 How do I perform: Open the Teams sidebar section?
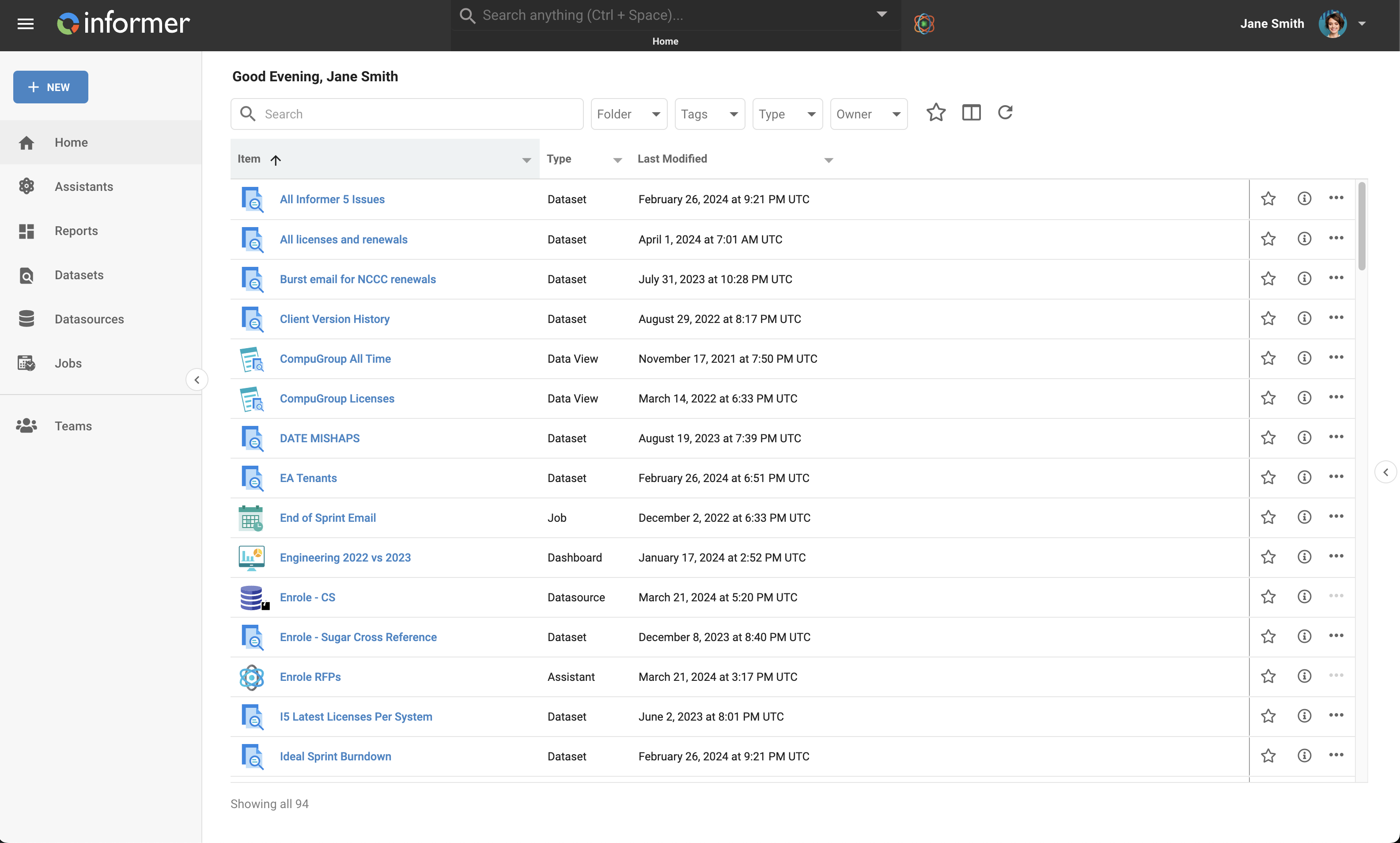point(73,426)
